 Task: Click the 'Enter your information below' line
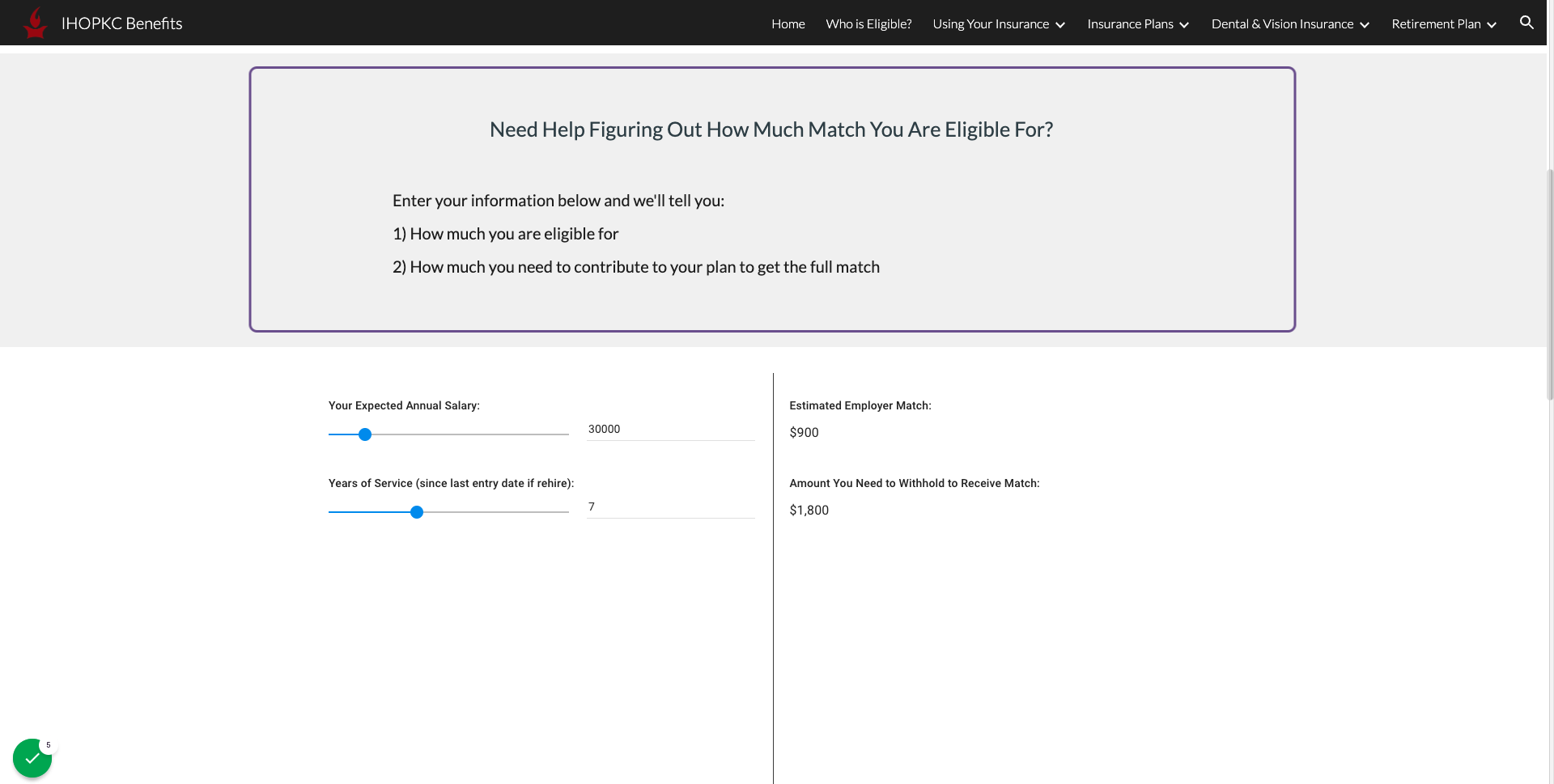[x=558, y=201]
